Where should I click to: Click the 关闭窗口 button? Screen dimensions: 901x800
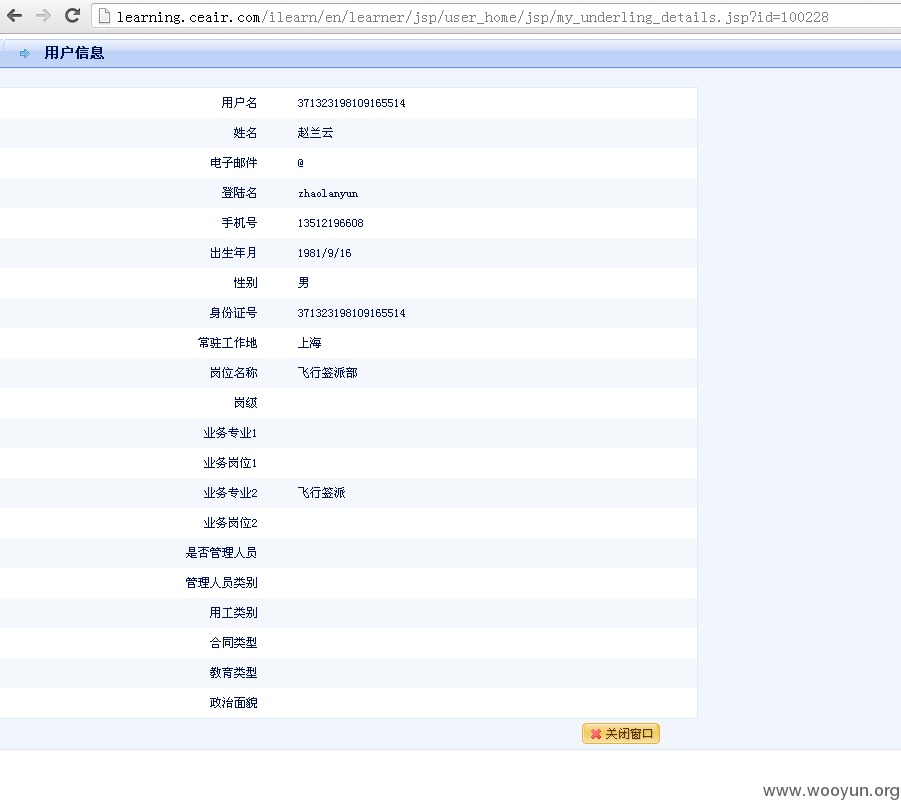pyautogui.click(x=621, y=733)
